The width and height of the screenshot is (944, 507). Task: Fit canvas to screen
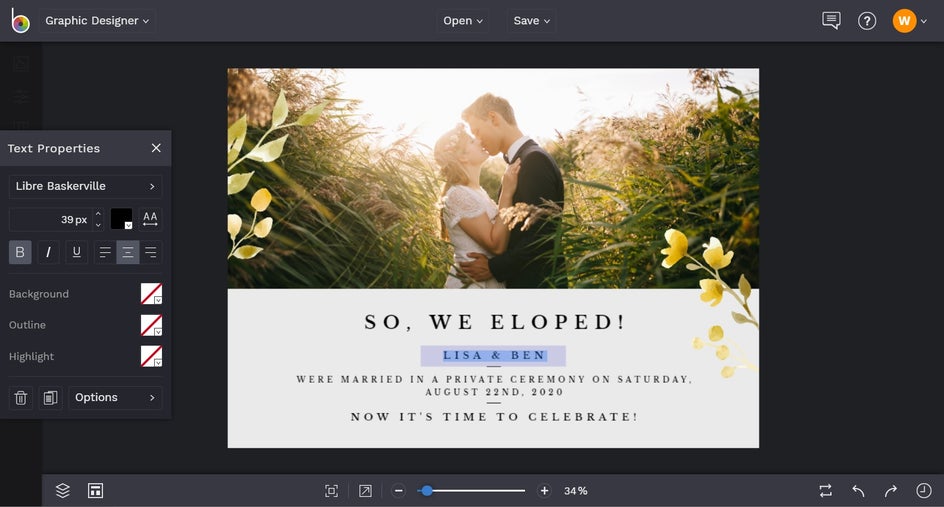(331, 491)
